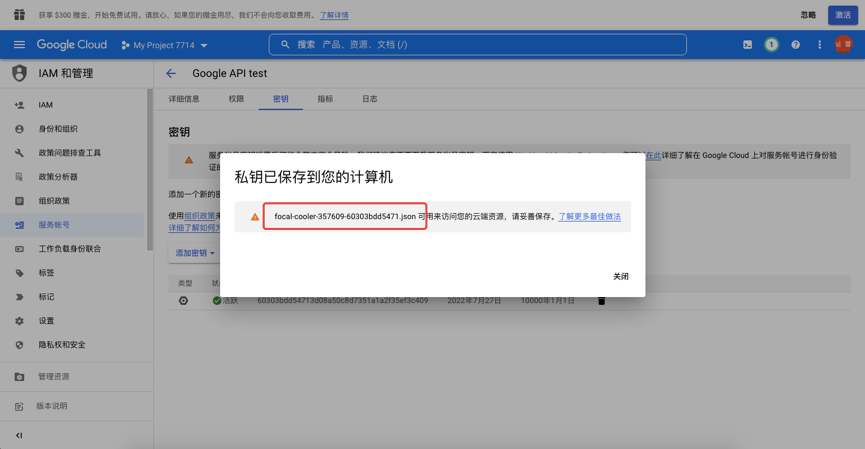Switch to the 日志 tab
The image size is (865, 449).
[369, 99]
